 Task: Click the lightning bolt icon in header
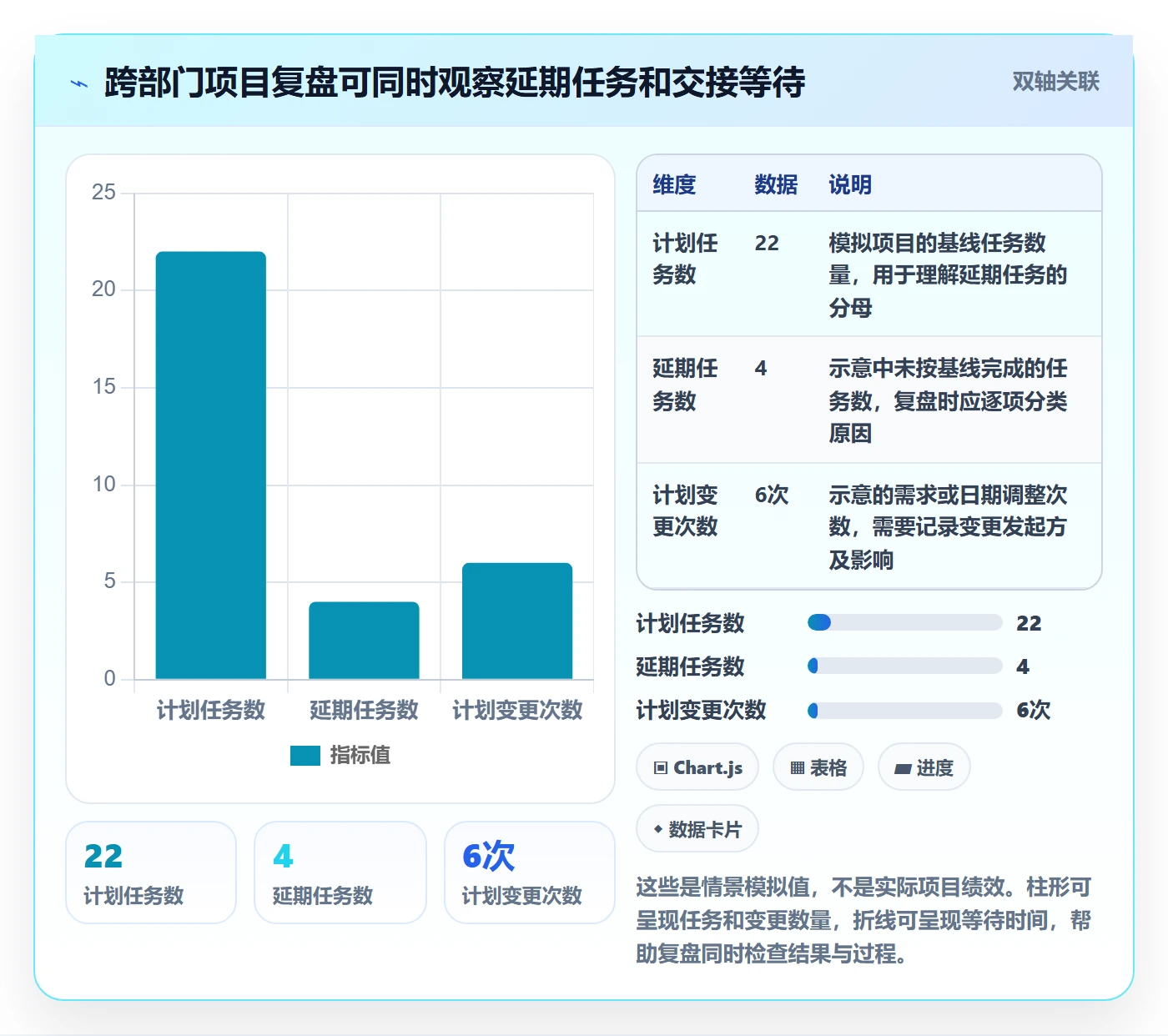point(79,83)
